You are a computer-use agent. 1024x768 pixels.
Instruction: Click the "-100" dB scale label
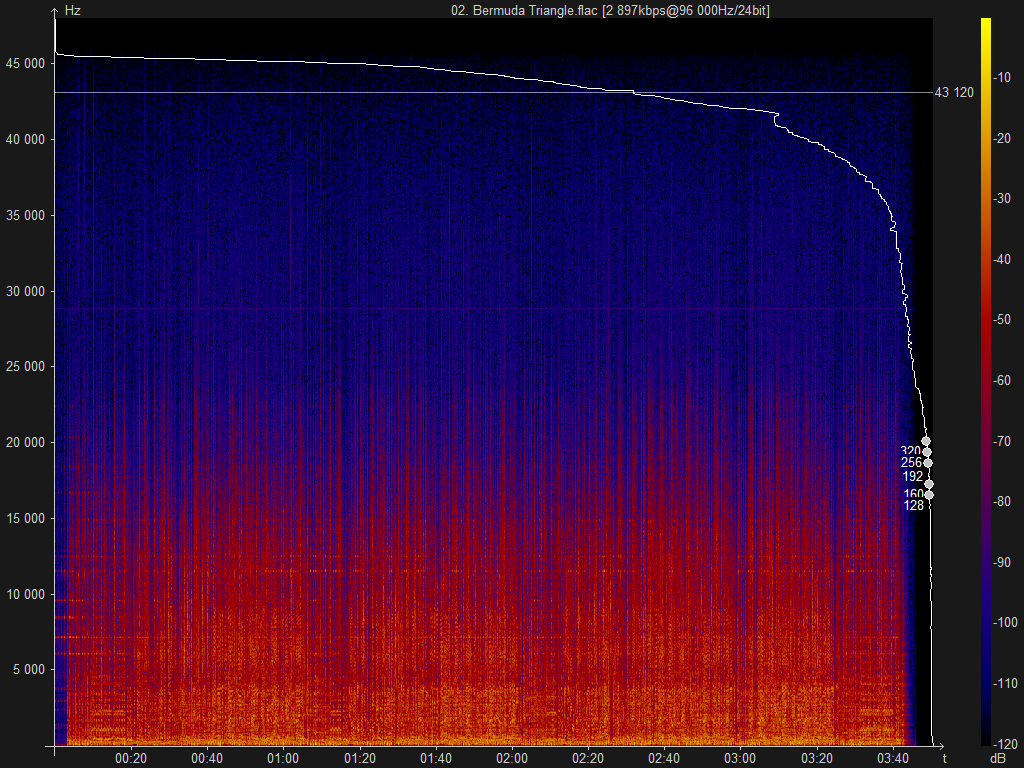click(x=1005, y=622)
